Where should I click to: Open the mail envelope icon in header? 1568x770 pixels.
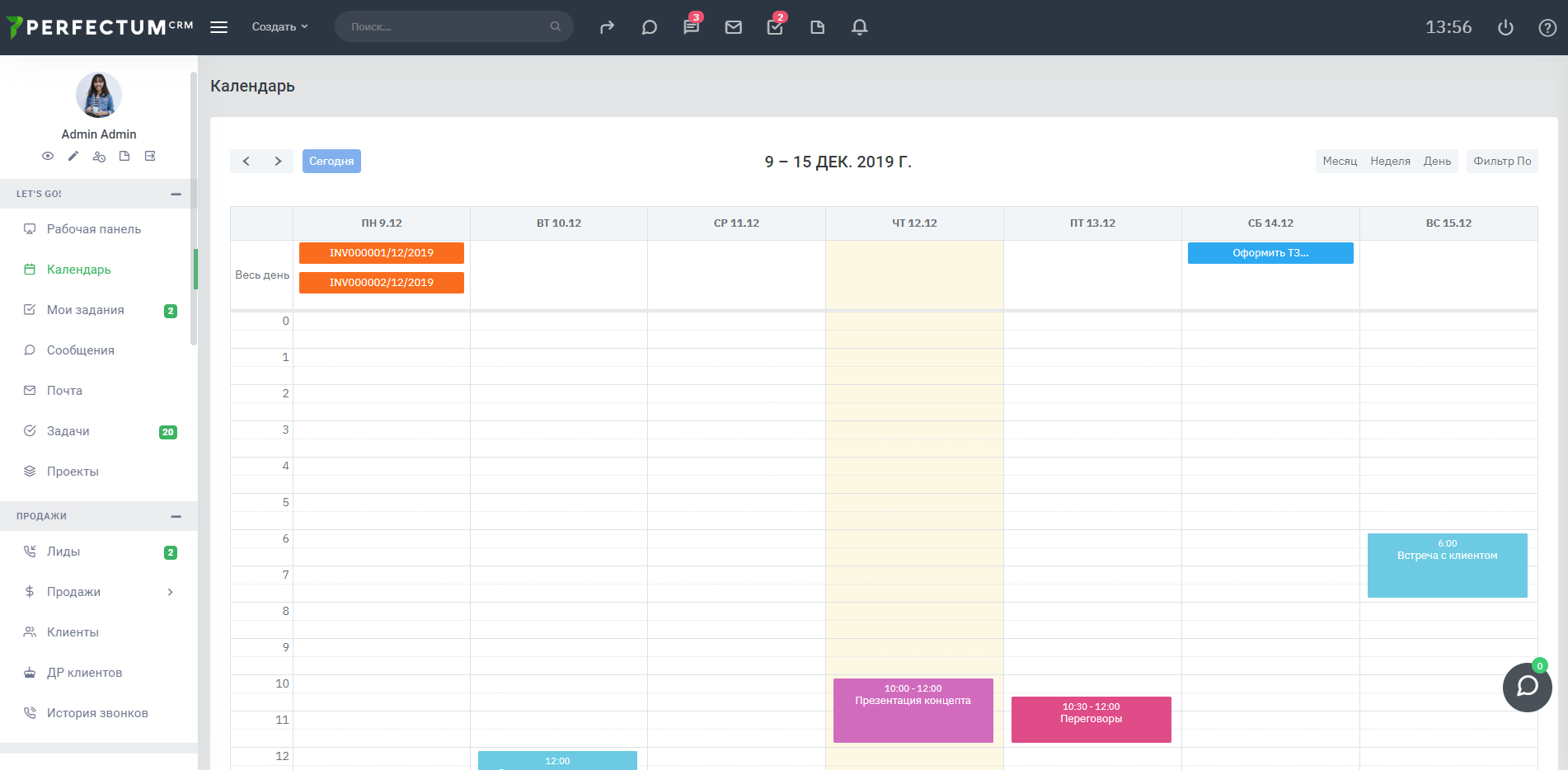pyautogui.click(x=733, y=27)
